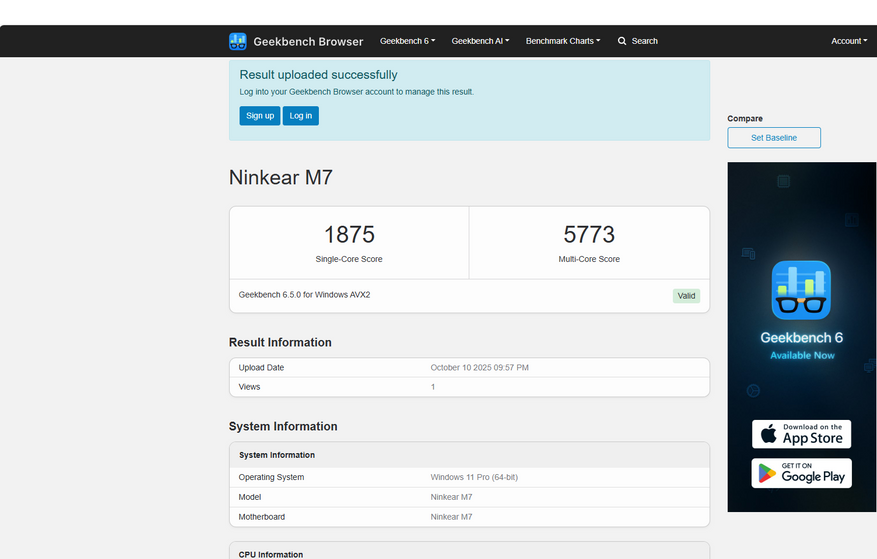
Task: Click the 5773 multi-core score
Action: pyautogui.click(x=589, y=235)
